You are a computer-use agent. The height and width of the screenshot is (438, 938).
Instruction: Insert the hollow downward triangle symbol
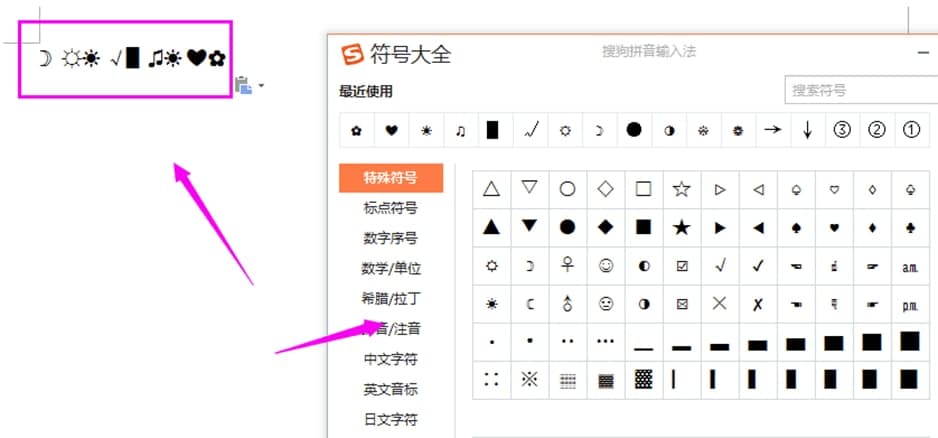(529, 189)
